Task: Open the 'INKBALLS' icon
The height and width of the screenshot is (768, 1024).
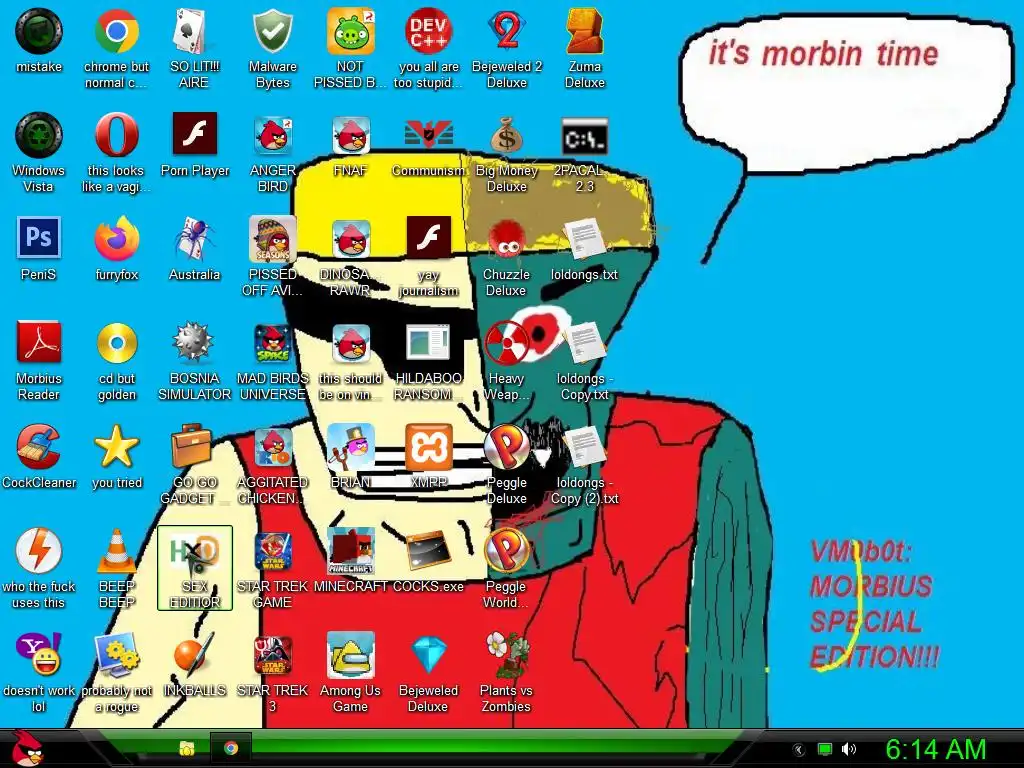Action: click(x=194, y=655)
